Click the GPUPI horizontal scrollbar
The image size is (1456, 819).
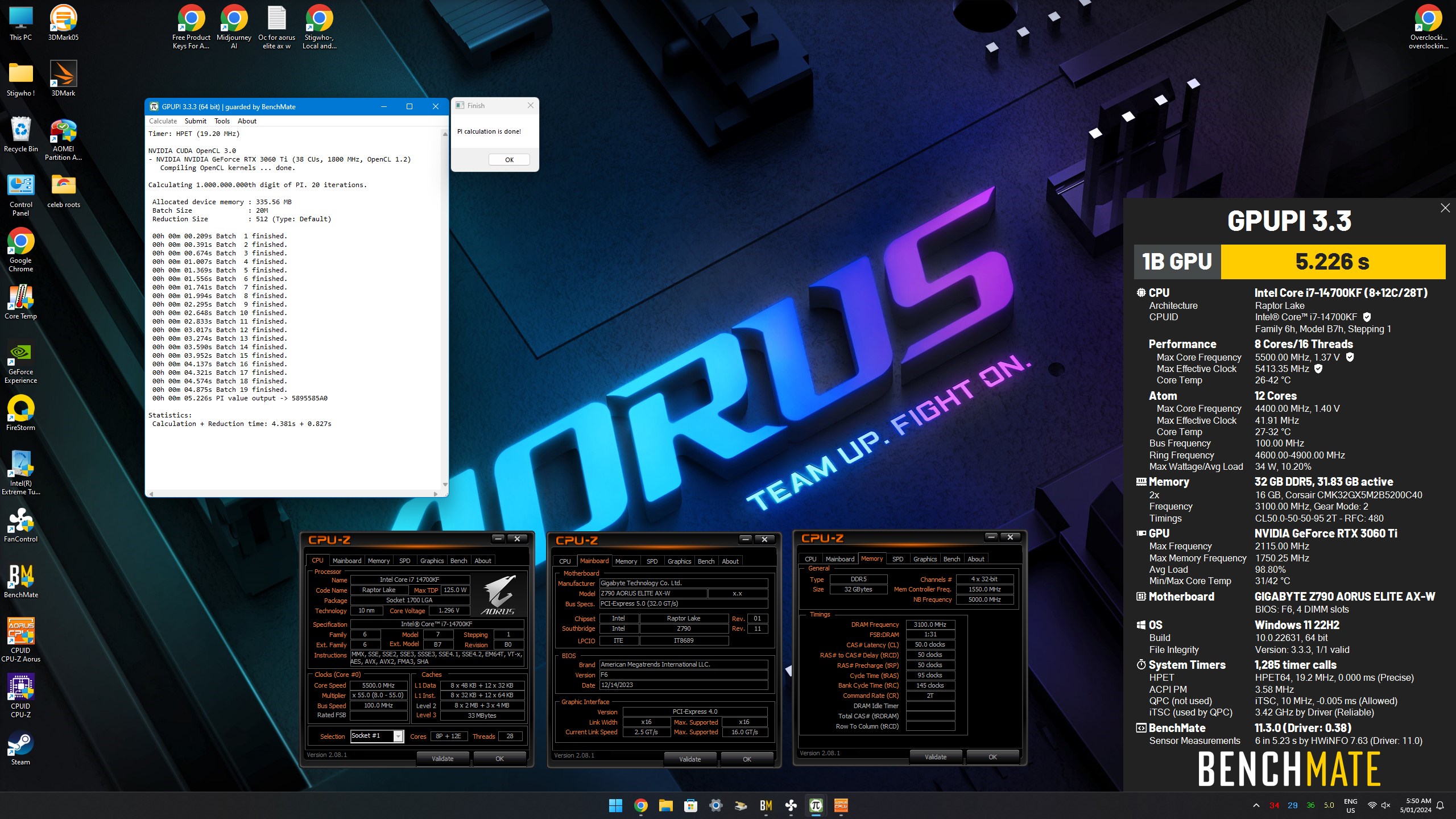coord(293,494)
